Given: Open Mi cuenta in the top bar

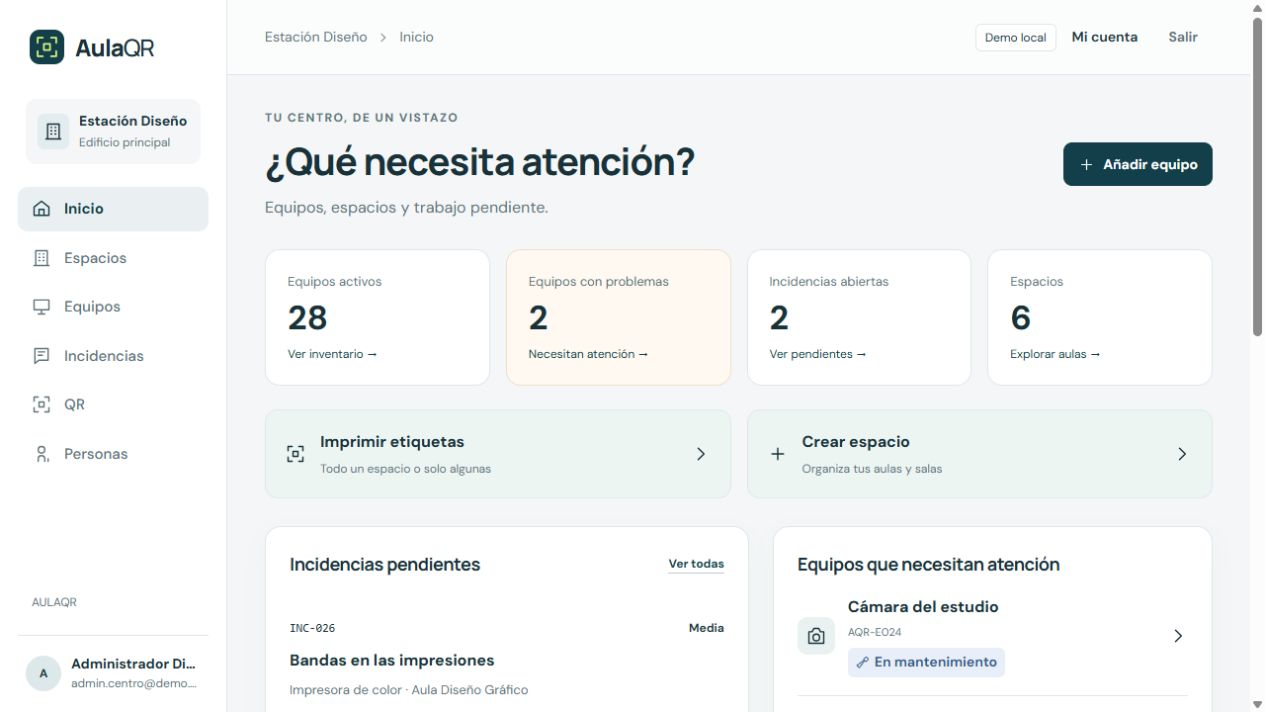Looking at the screenshot, I should [x=1104, y=37].
